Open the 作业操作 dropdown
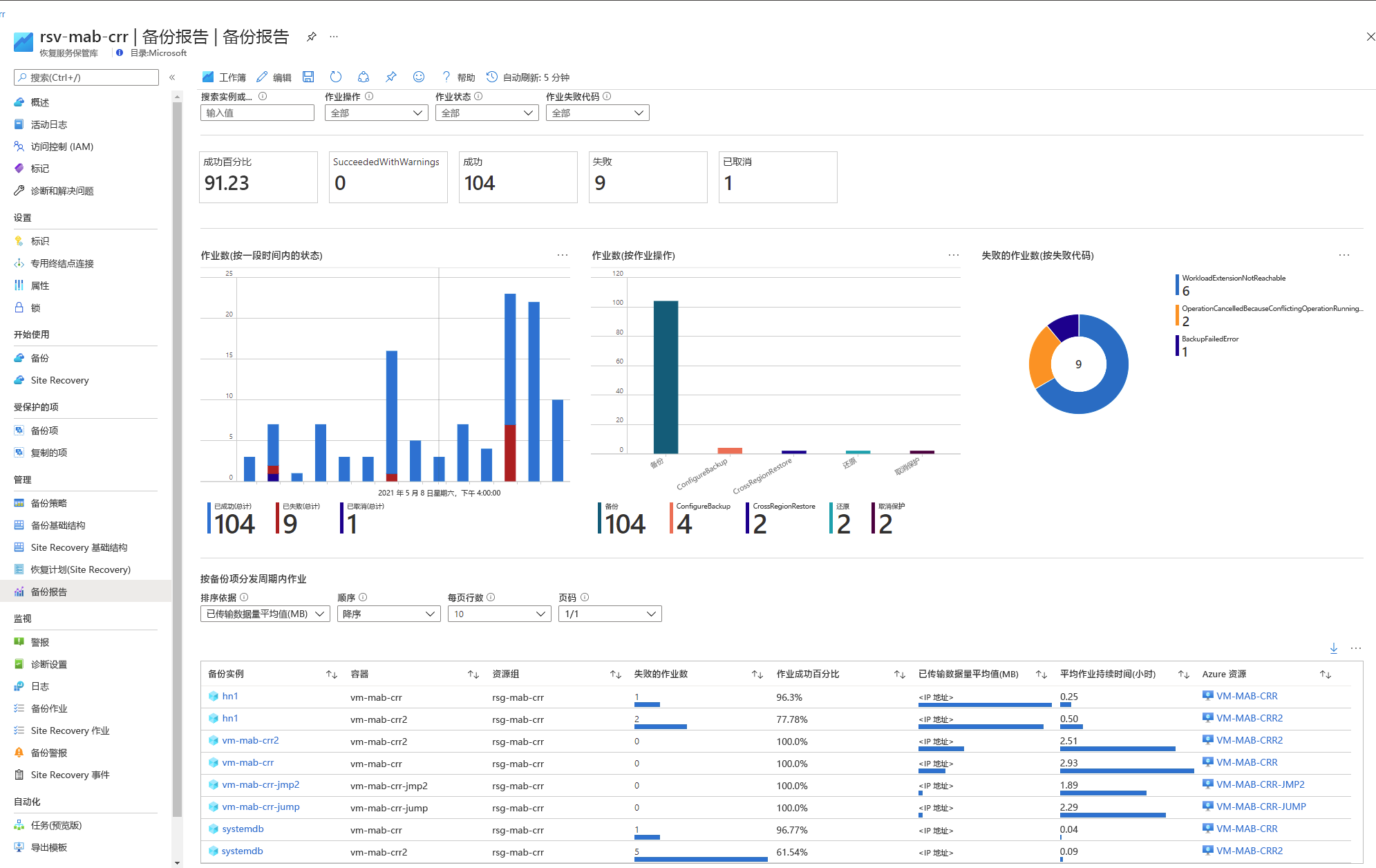The image size is (1376, 868). click(x=377, y=113)
